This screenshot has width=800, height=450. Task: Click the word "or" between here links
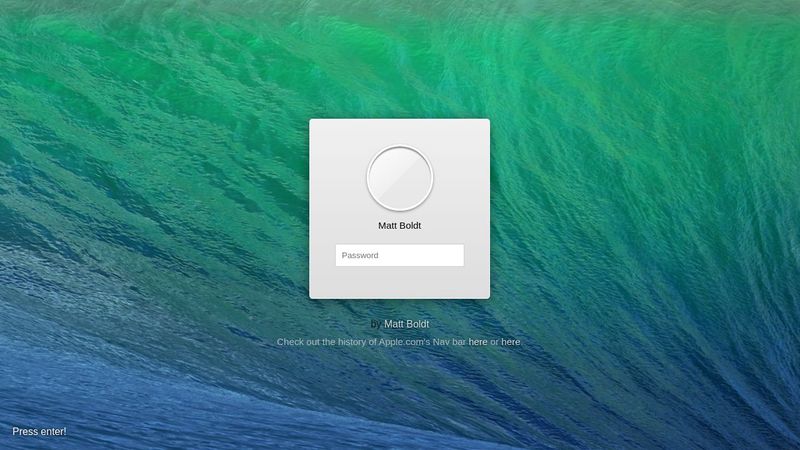494,342
